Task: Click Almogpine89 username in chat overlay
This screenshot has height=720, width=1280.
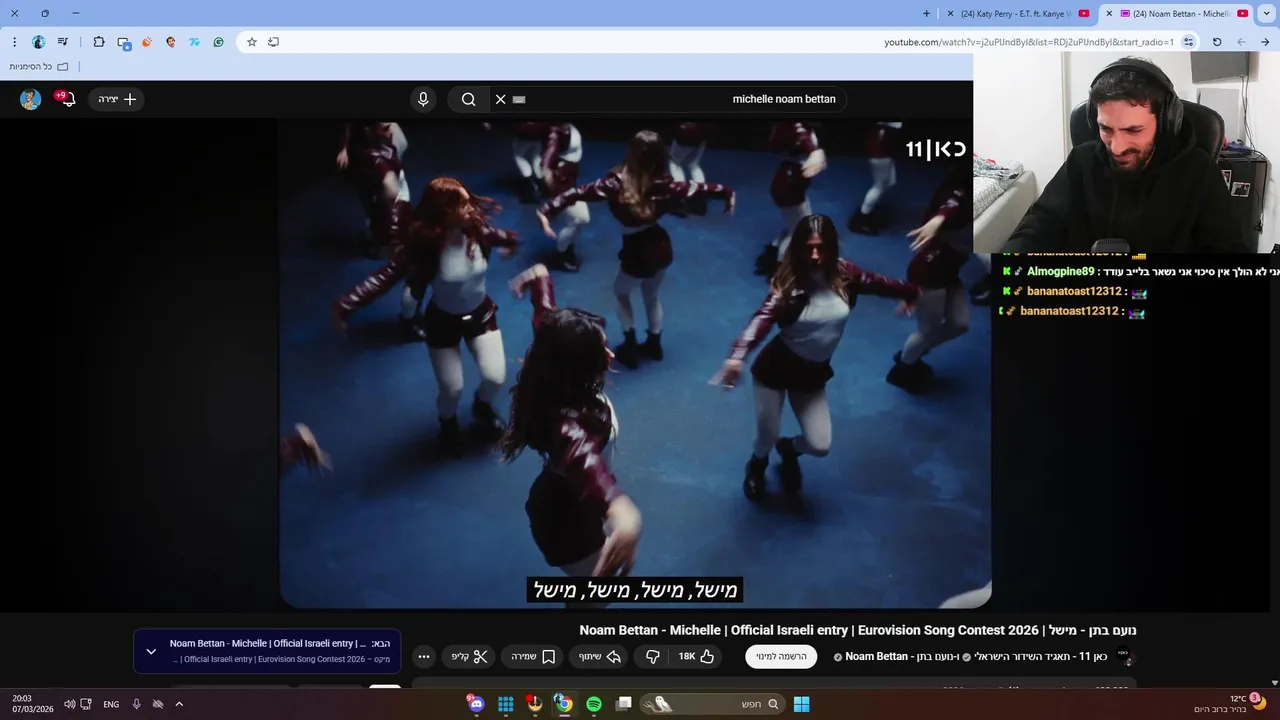Action: pos(1060,272)
